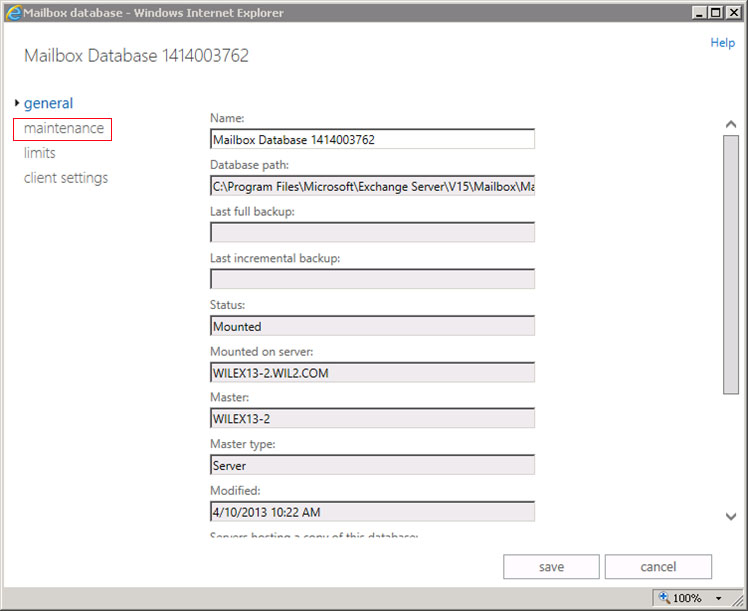Click the window resize grip icon
748x611 pixels.
(x=739, y=601)
